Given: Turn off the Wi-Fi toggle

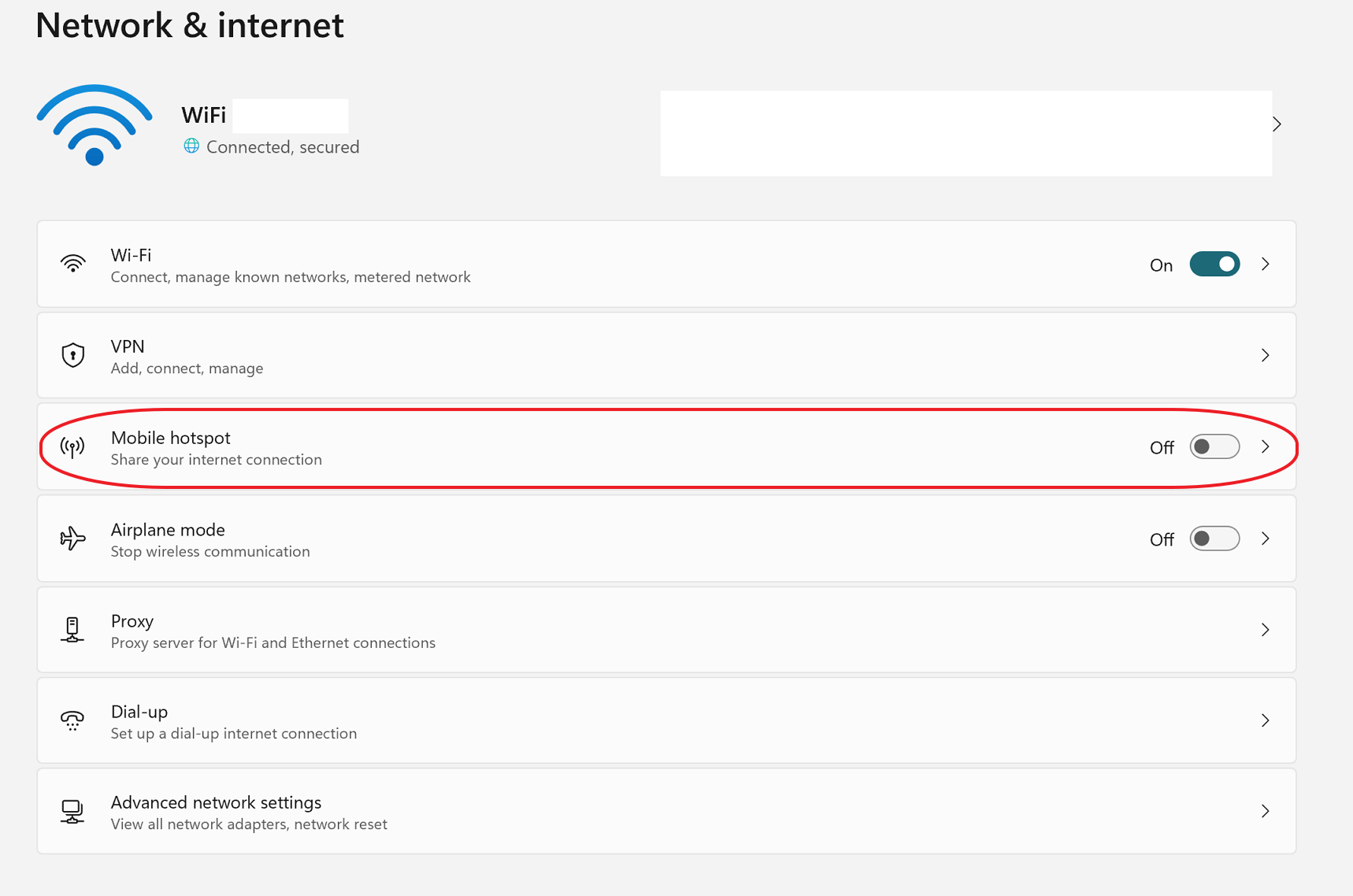Looking at the screenshot, I should tap(1214, 265).
